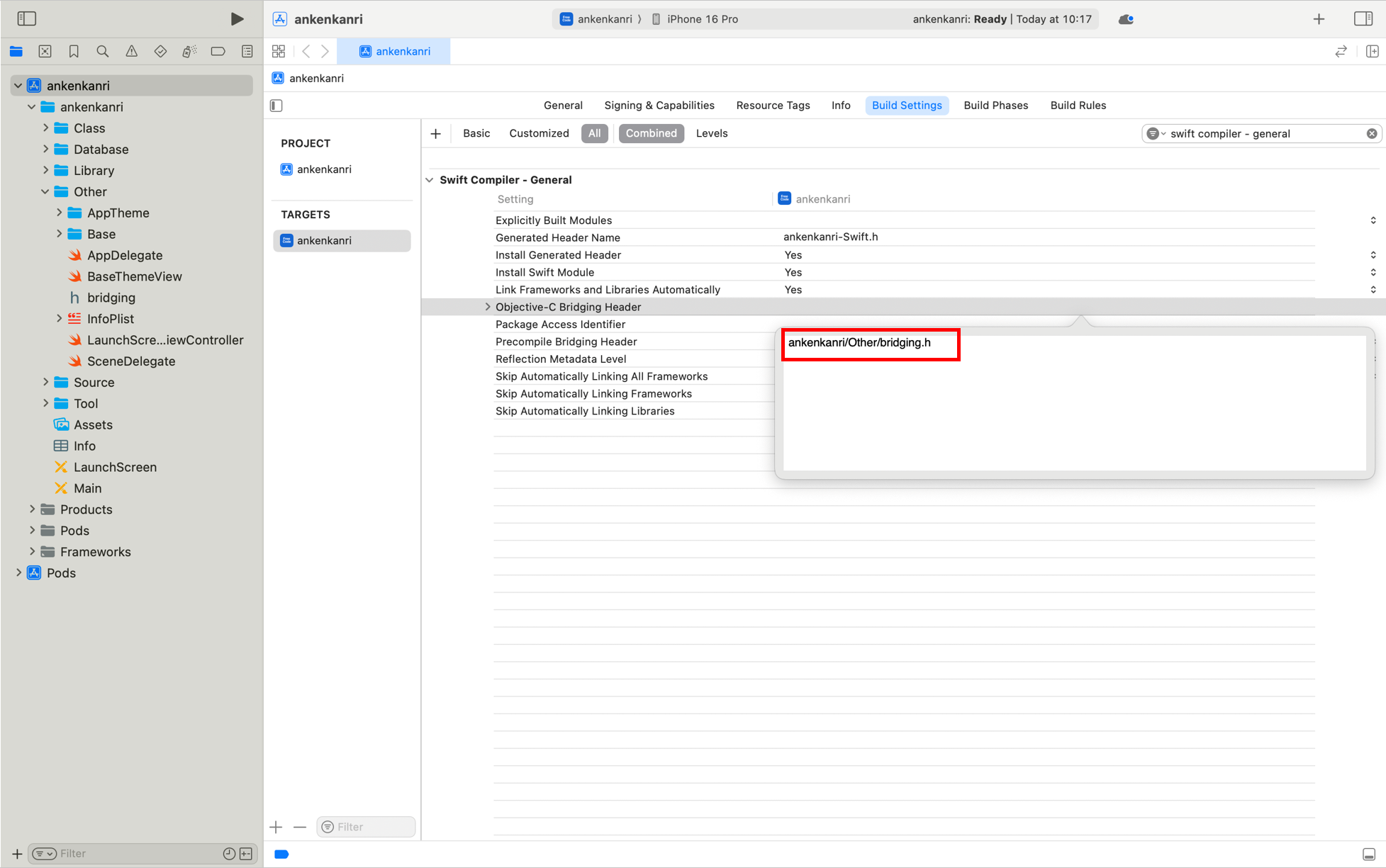Switch to Levels view
Image resolution: width=1386 pixels, height=868 pixels.
pyautogui.click(x=711, y=133)
